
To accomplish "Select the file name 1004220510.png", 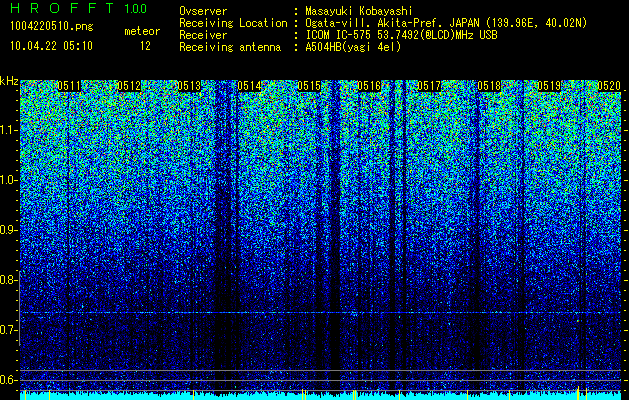I will [x=52, y=27].
